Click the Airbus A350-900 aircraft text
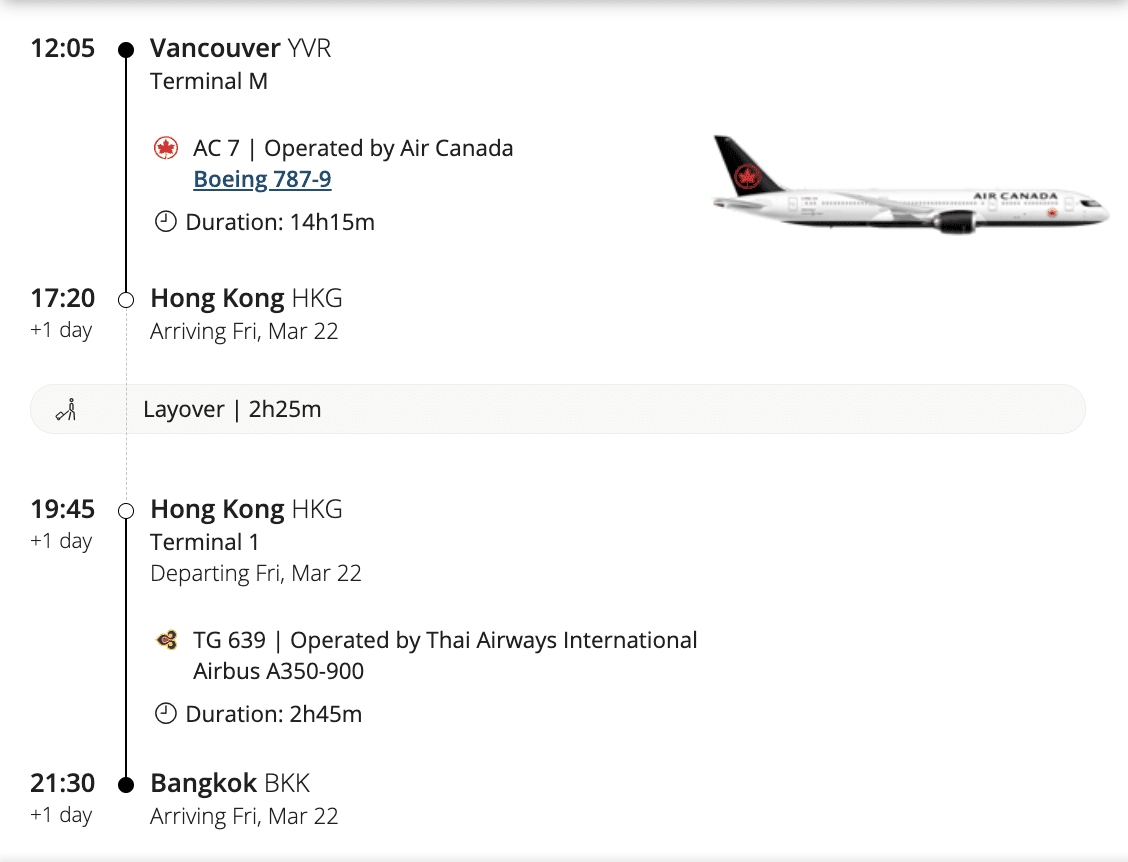 point(278,671)
